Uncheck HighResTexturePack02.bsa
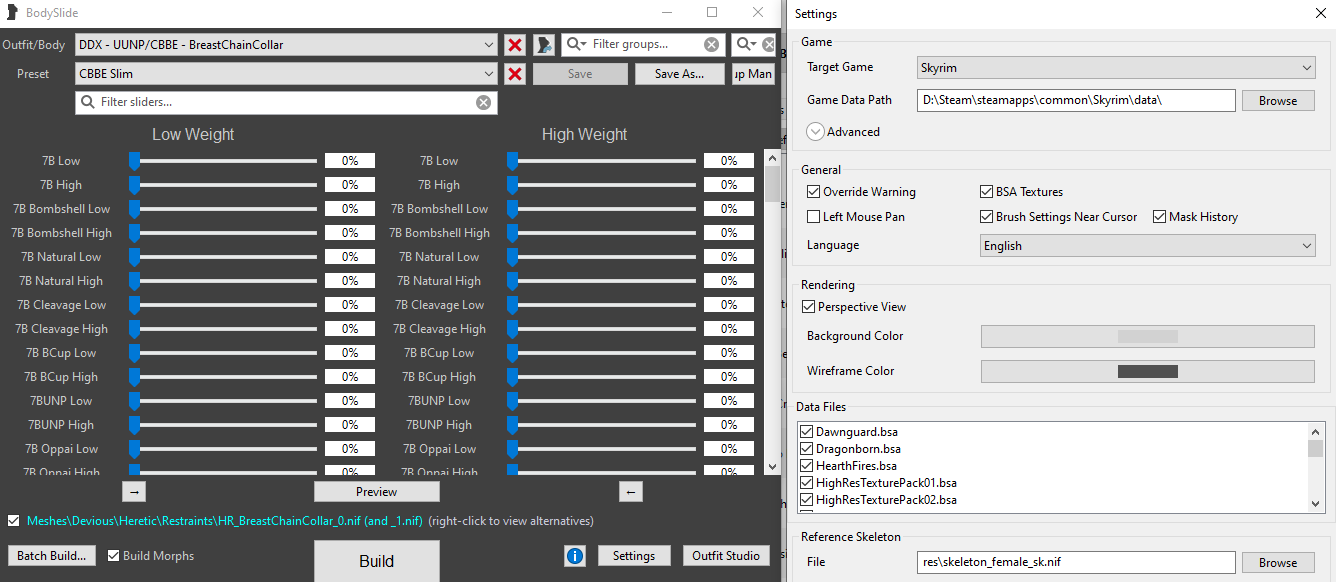The height and width of the screenshot is (582, 1336). (x=807, y=500)
